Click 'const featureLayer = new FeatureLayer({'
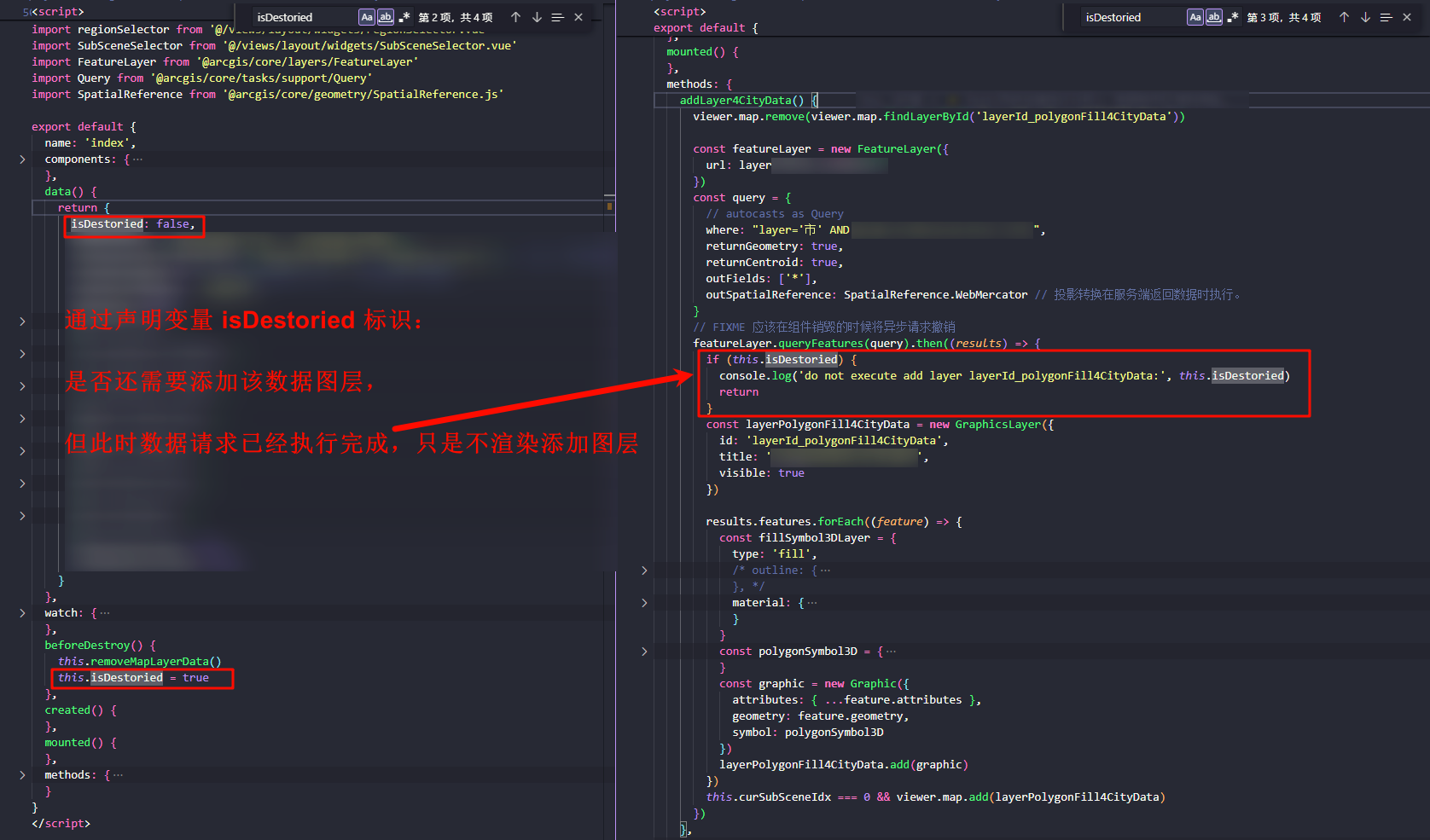1430x840 pixels. point(821,149)
